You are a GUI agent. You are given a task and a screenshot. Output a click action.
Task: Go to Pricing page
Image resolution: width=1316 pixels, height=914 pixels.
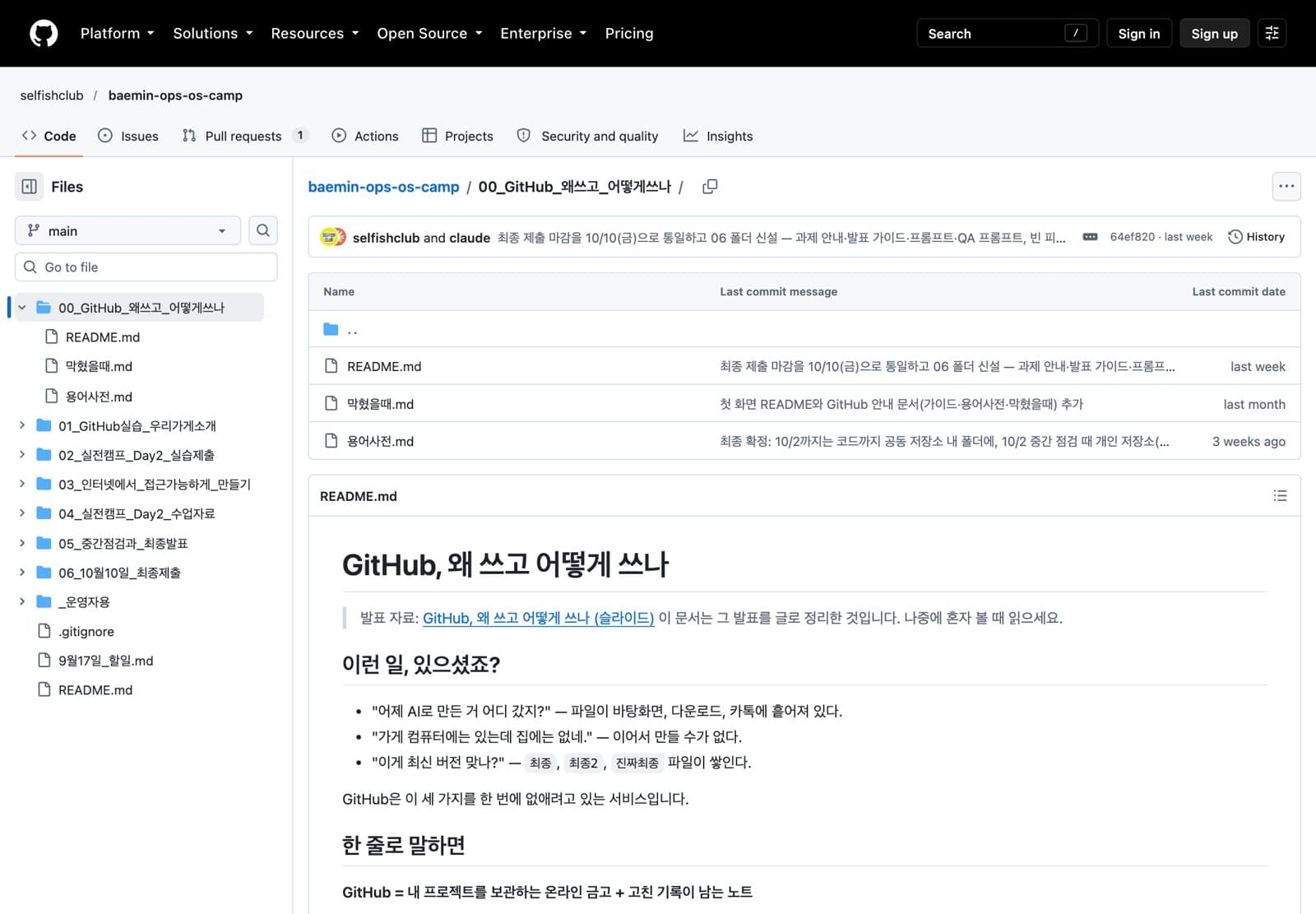[629, 33]
